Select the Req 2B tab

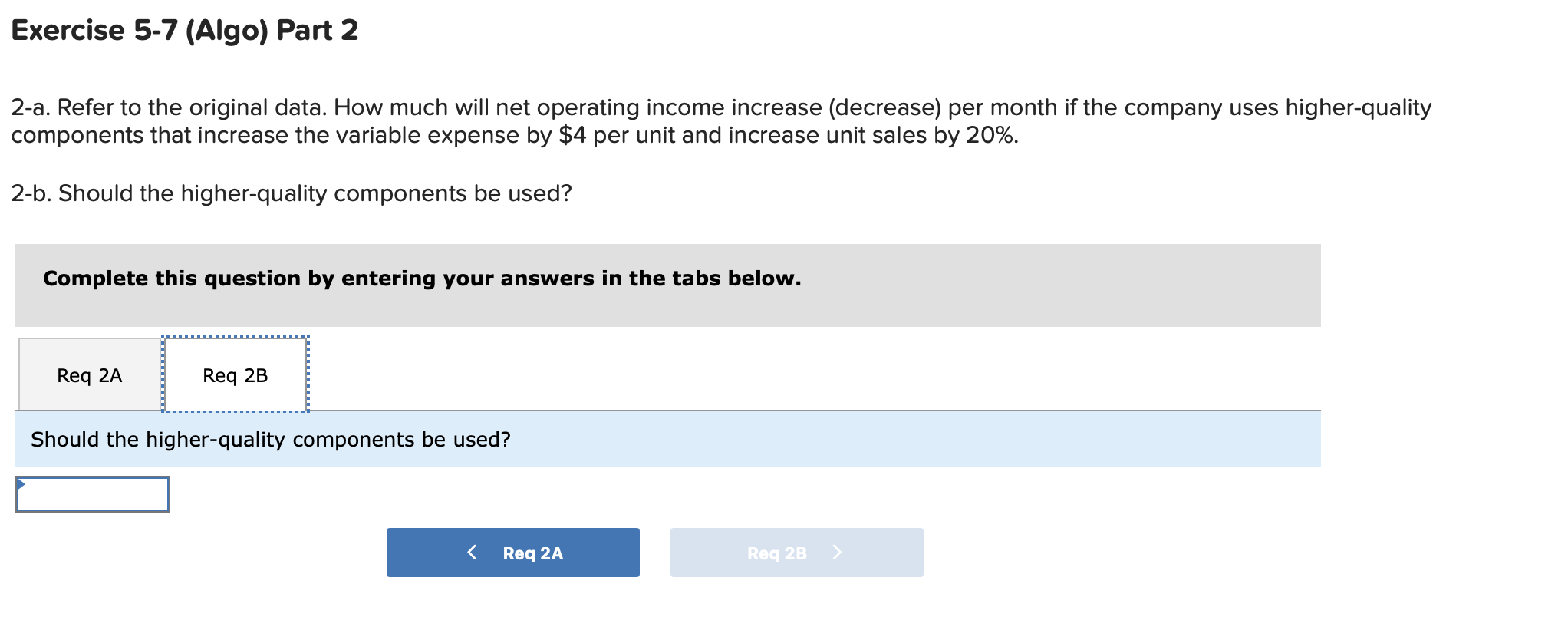[x=234, y=374]
